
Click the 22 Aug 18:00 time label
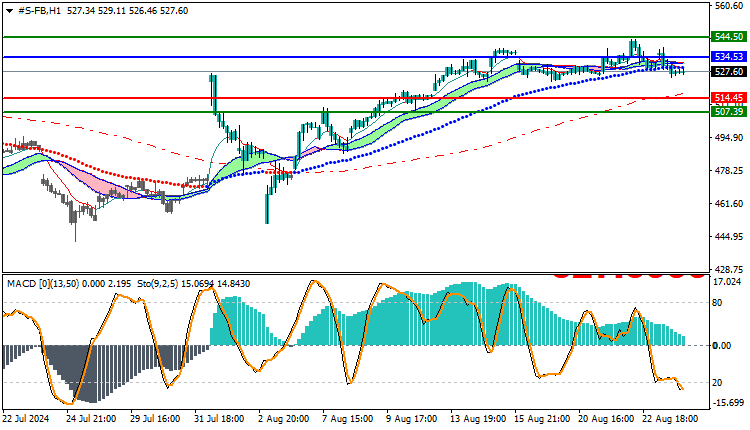point(670,419)
